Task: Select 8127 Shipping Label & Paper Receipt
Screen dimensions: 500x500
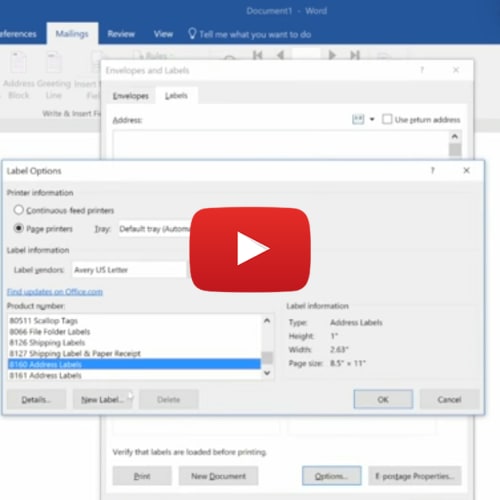Action: [134, 353]
